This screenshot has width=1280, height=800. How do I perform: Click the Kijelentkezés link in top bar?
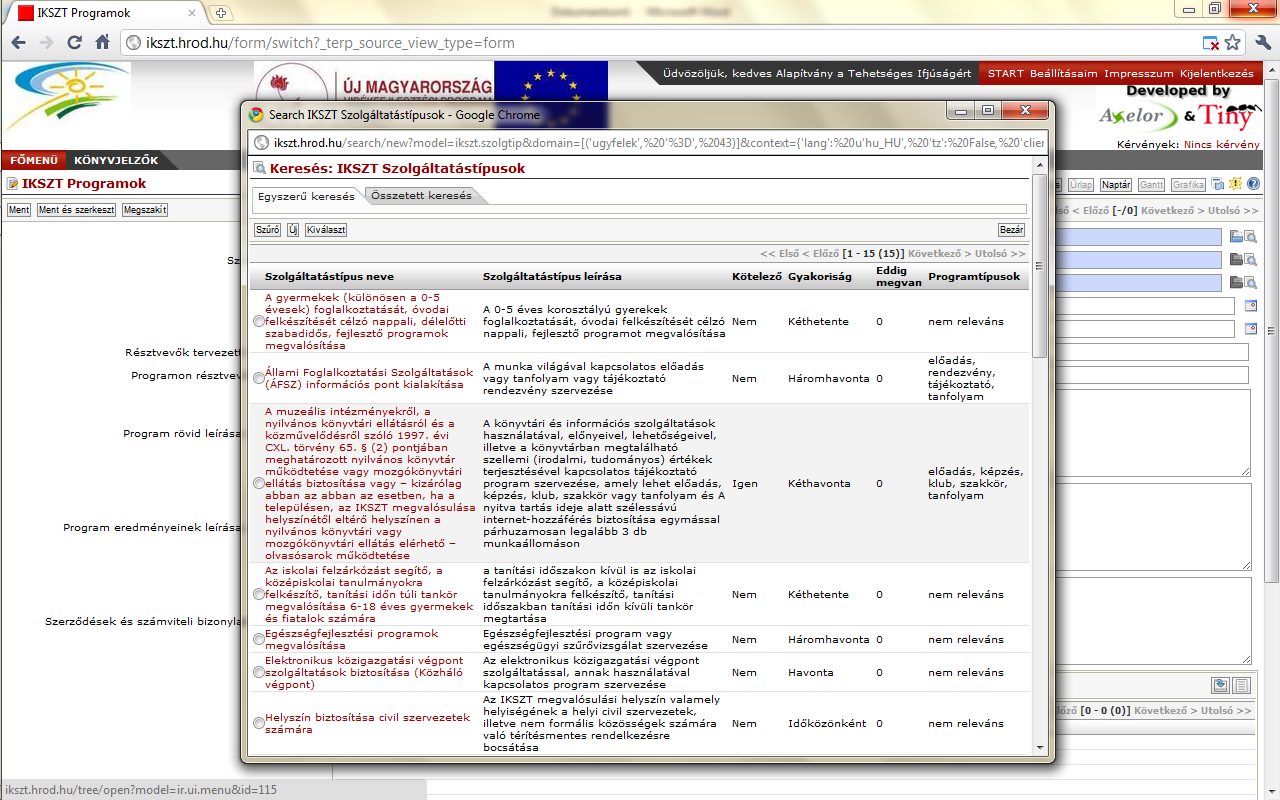click(1216, 73)
